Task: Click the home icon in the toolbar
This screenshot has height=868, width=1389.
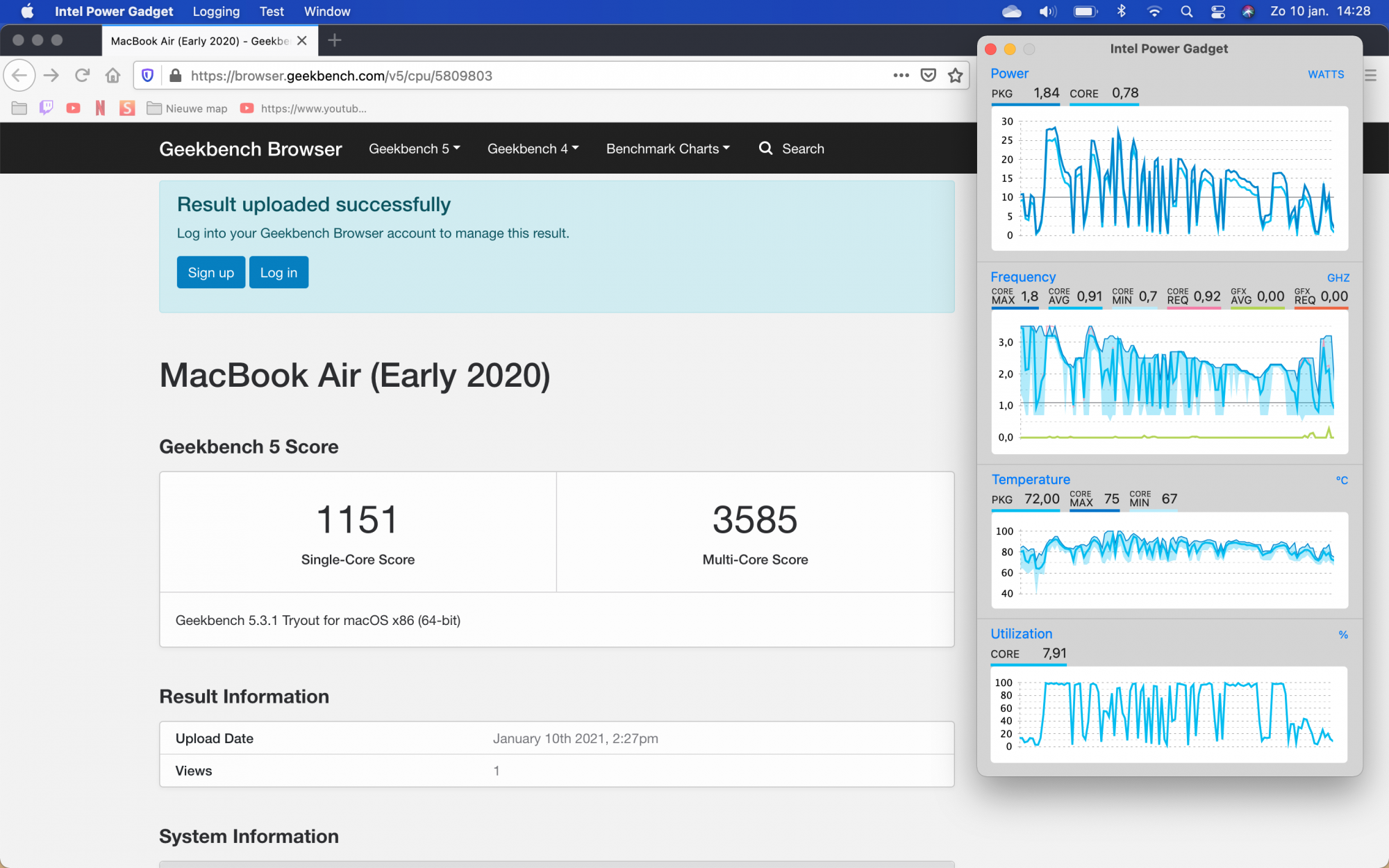Action: click(113, 76)
